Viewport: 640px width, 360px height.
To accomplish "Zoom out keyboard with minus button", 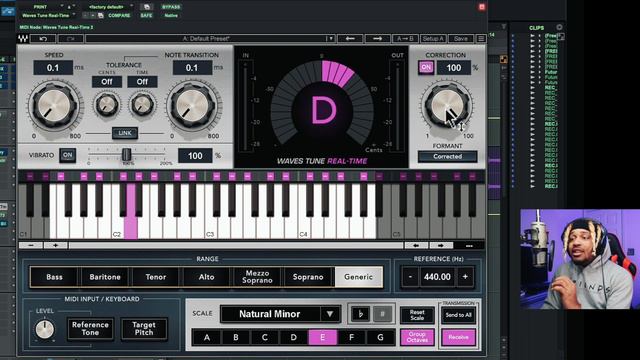I will pos(31,245).
